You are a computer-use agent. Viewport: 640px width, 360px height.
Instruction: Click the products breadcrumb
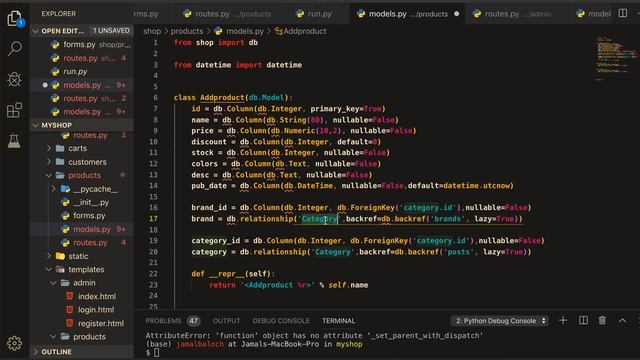187,31
